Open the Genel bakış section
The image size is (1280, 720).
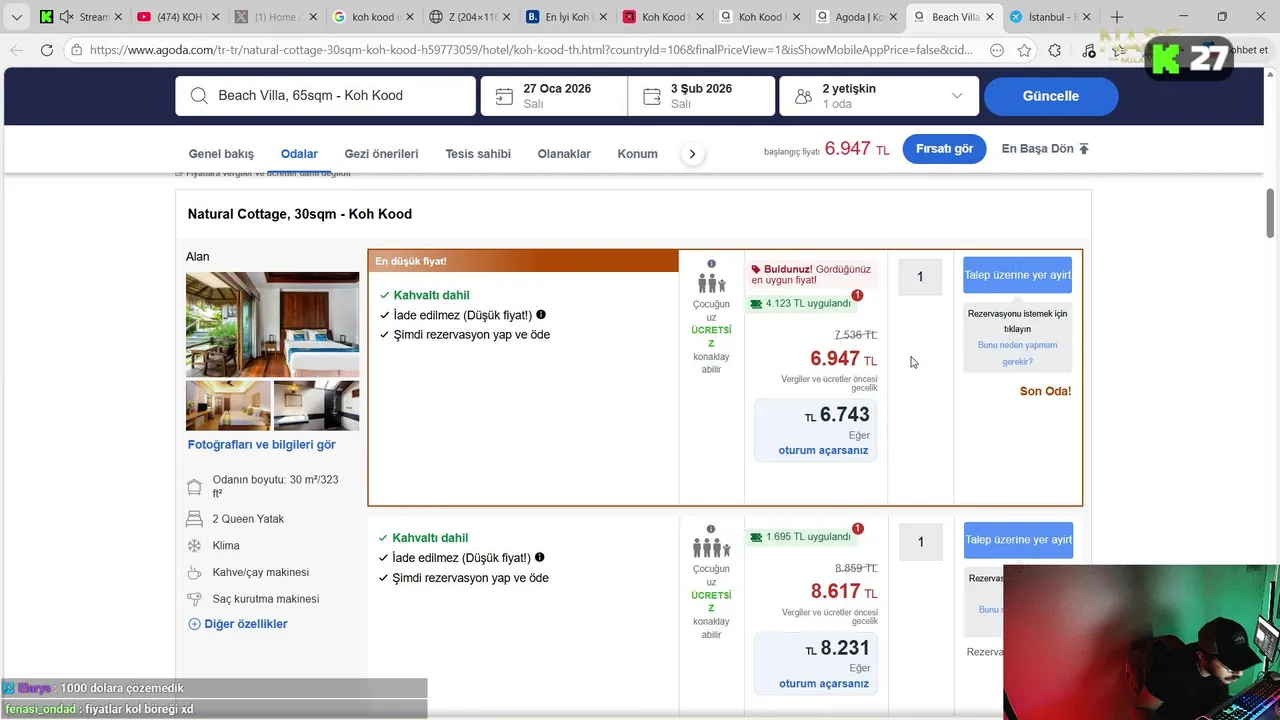(221, 154)
